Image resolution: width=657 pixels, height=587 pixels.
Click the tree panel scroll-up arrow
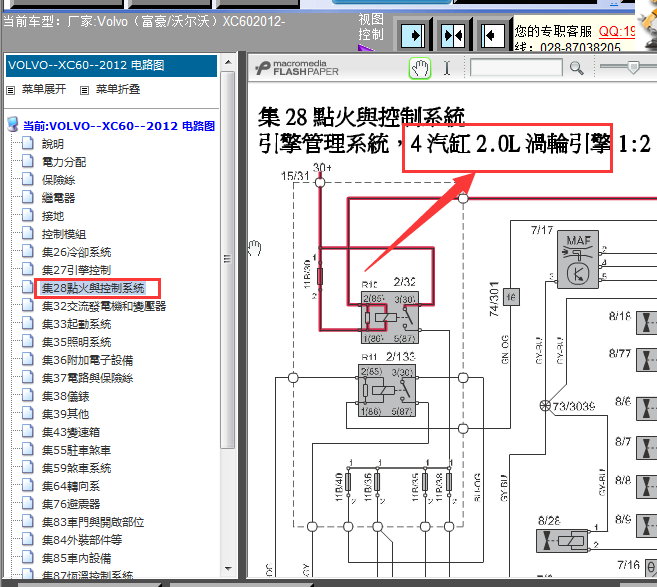pos(228,62)
